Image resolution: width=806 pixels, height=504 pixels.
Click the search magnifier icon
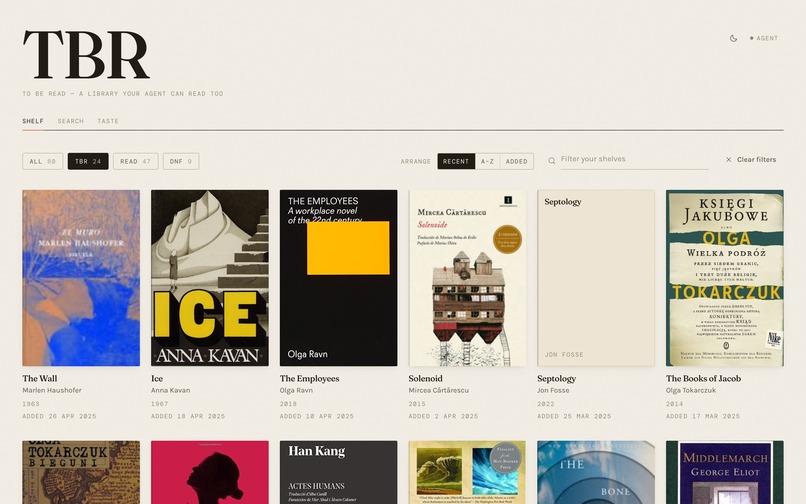click(552, 160)
